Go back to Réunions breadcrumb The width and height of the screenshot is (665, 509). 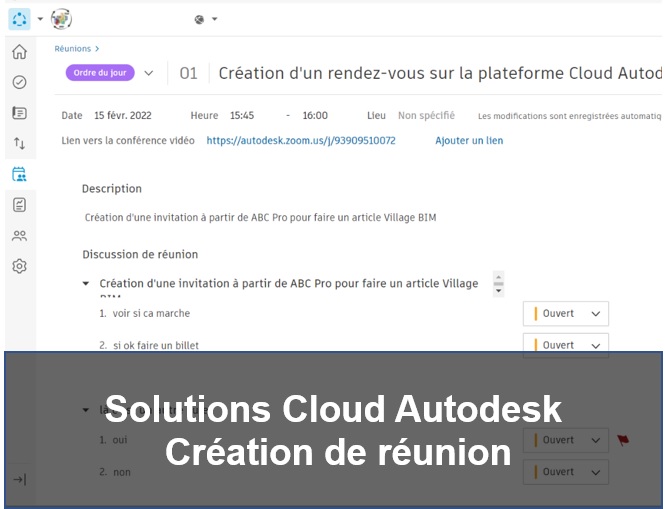[73, 49]
